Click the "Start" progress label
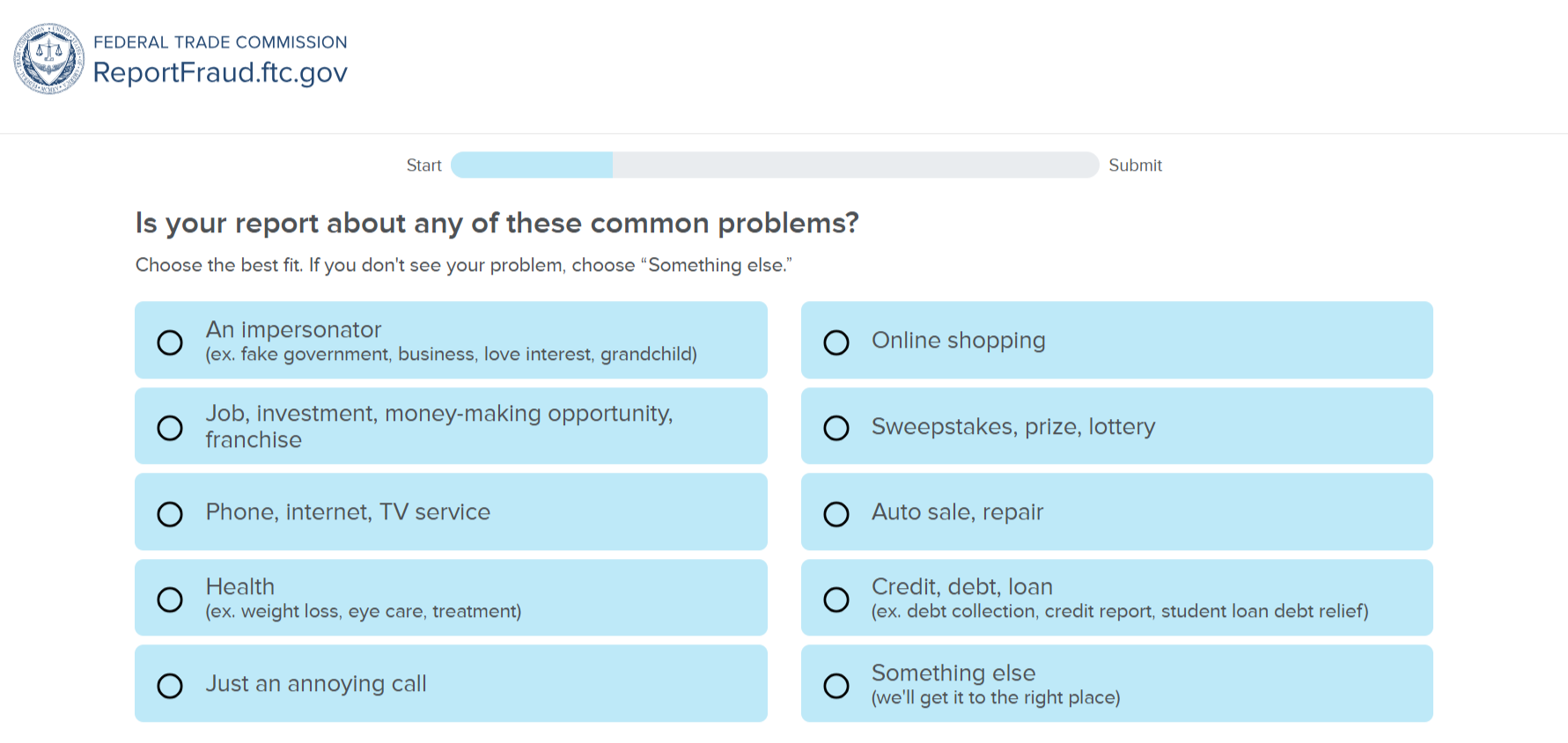Screen dimensions: 1568x743 [x=423, y=166]
